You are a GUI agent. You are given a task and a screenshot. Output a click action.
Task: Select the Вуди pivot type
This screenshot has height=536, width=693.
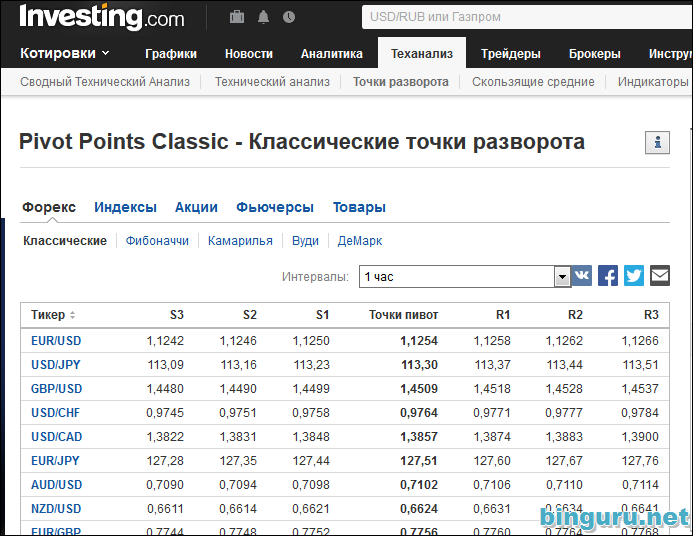click(305, 241)
